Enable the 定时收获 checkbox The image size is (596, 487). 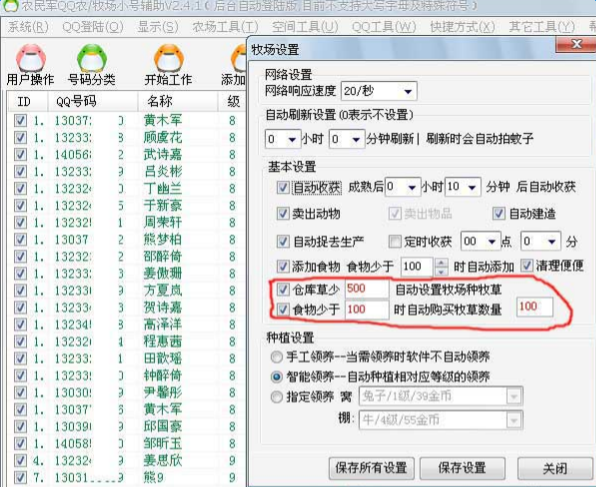click(x=395, y=241)
